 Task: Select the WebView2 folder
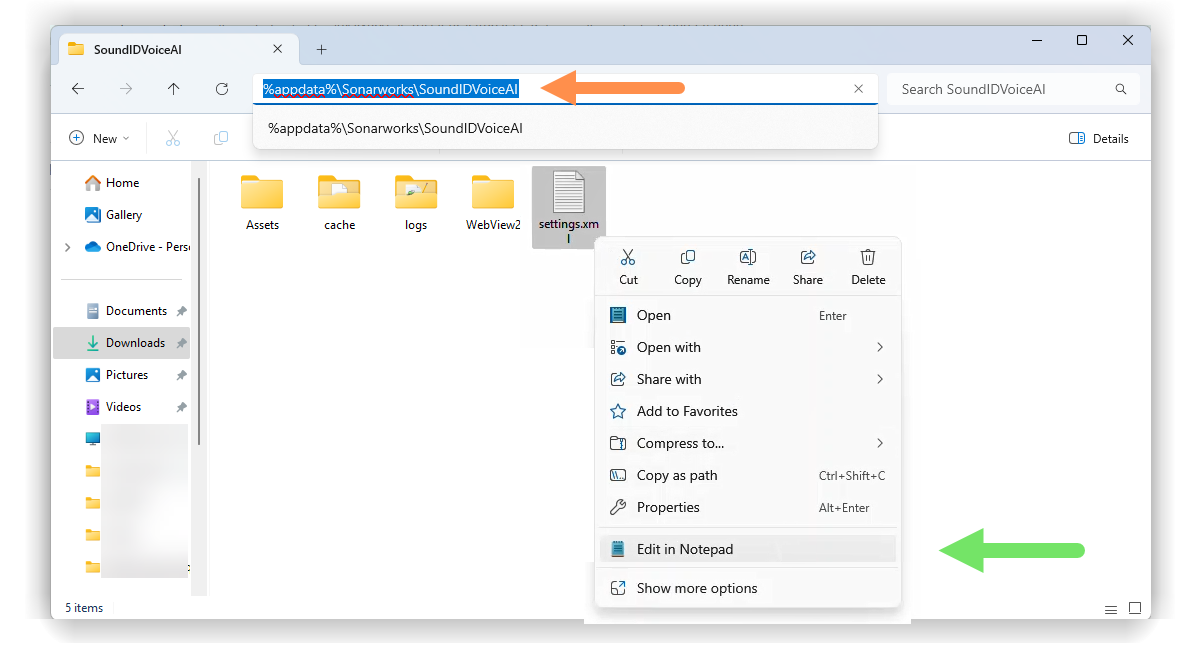tap(493, 203)
